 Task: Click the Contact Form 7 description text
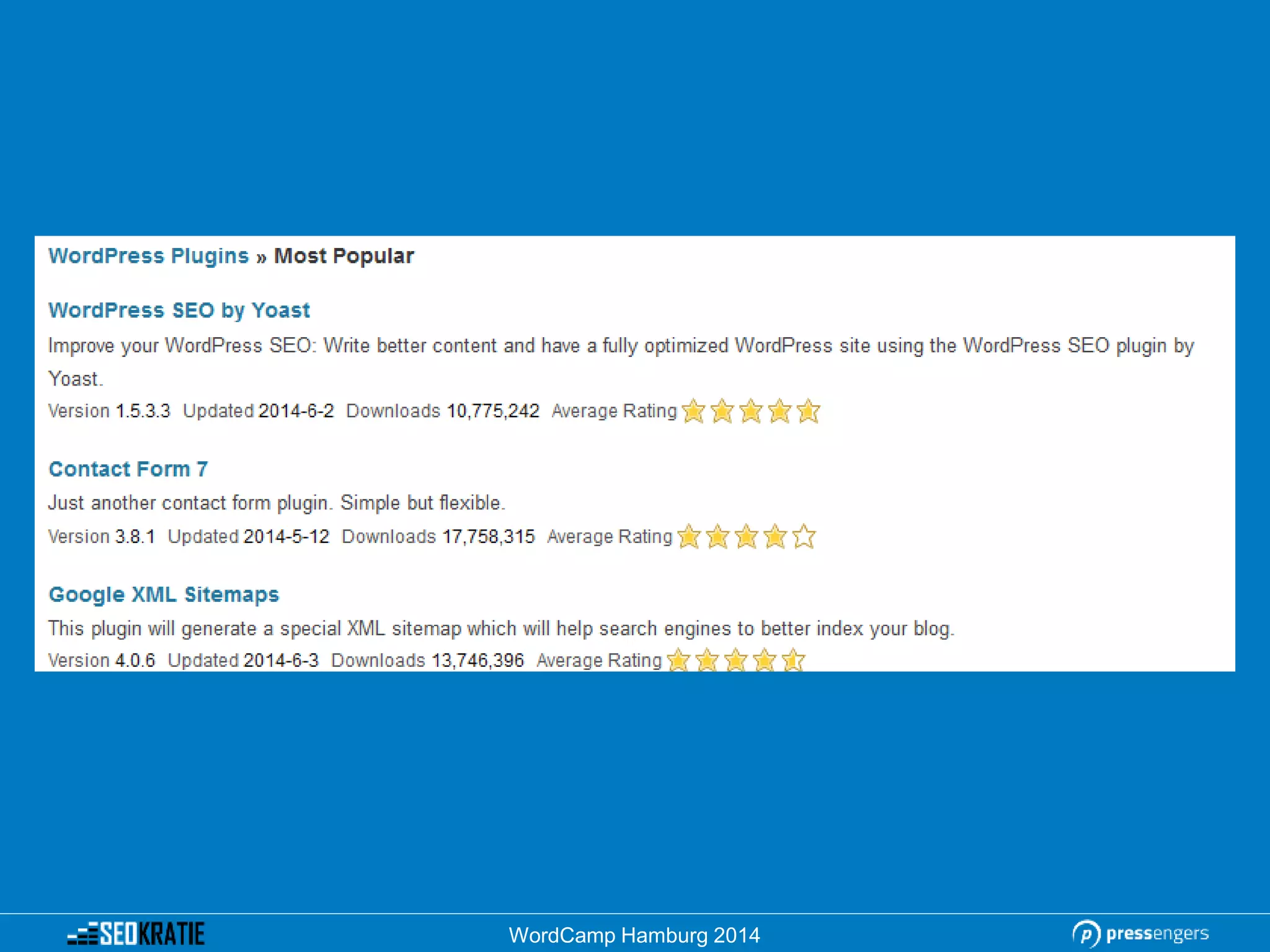click(277, 503)
